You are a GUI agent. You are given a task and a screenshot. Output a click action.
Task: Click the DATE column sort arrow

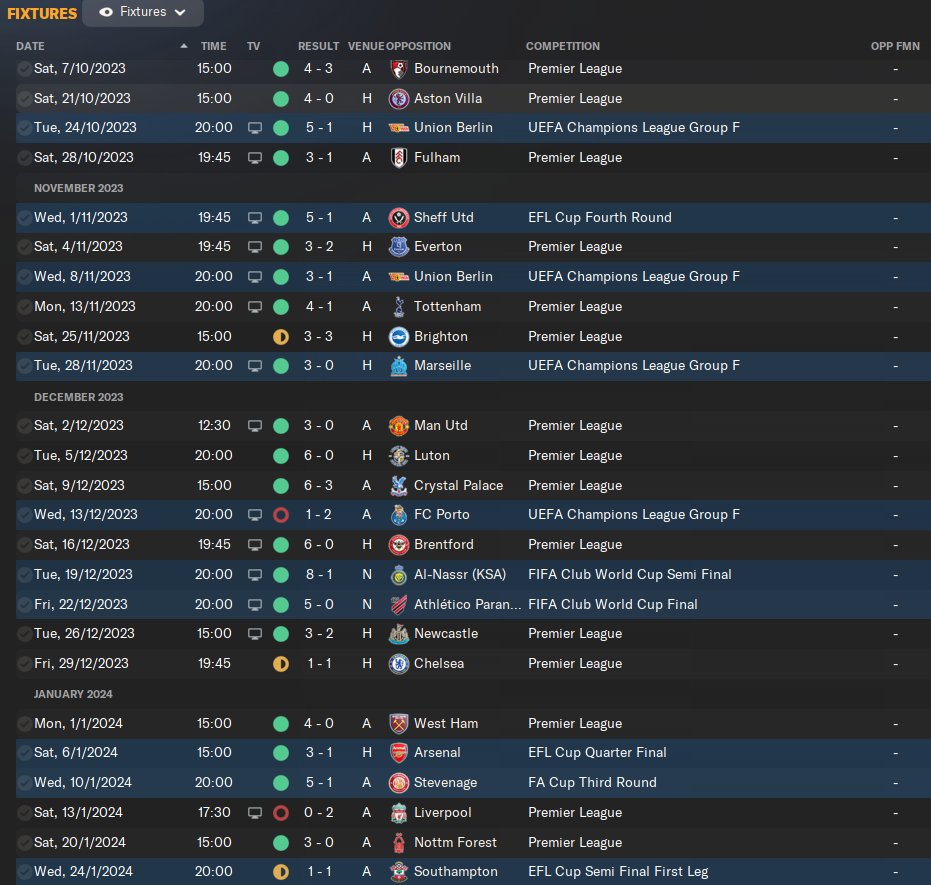(x=183, y=46)
